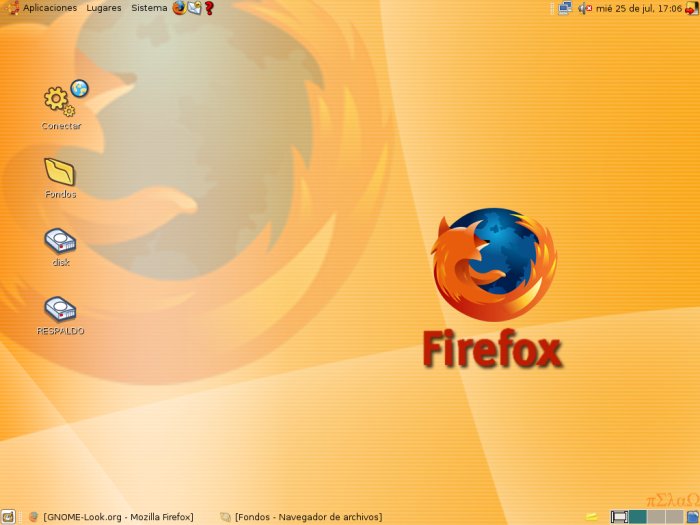Switch to the teal second workspace
The height and width of the screenshot is (525, 700).
coord(638,517)
